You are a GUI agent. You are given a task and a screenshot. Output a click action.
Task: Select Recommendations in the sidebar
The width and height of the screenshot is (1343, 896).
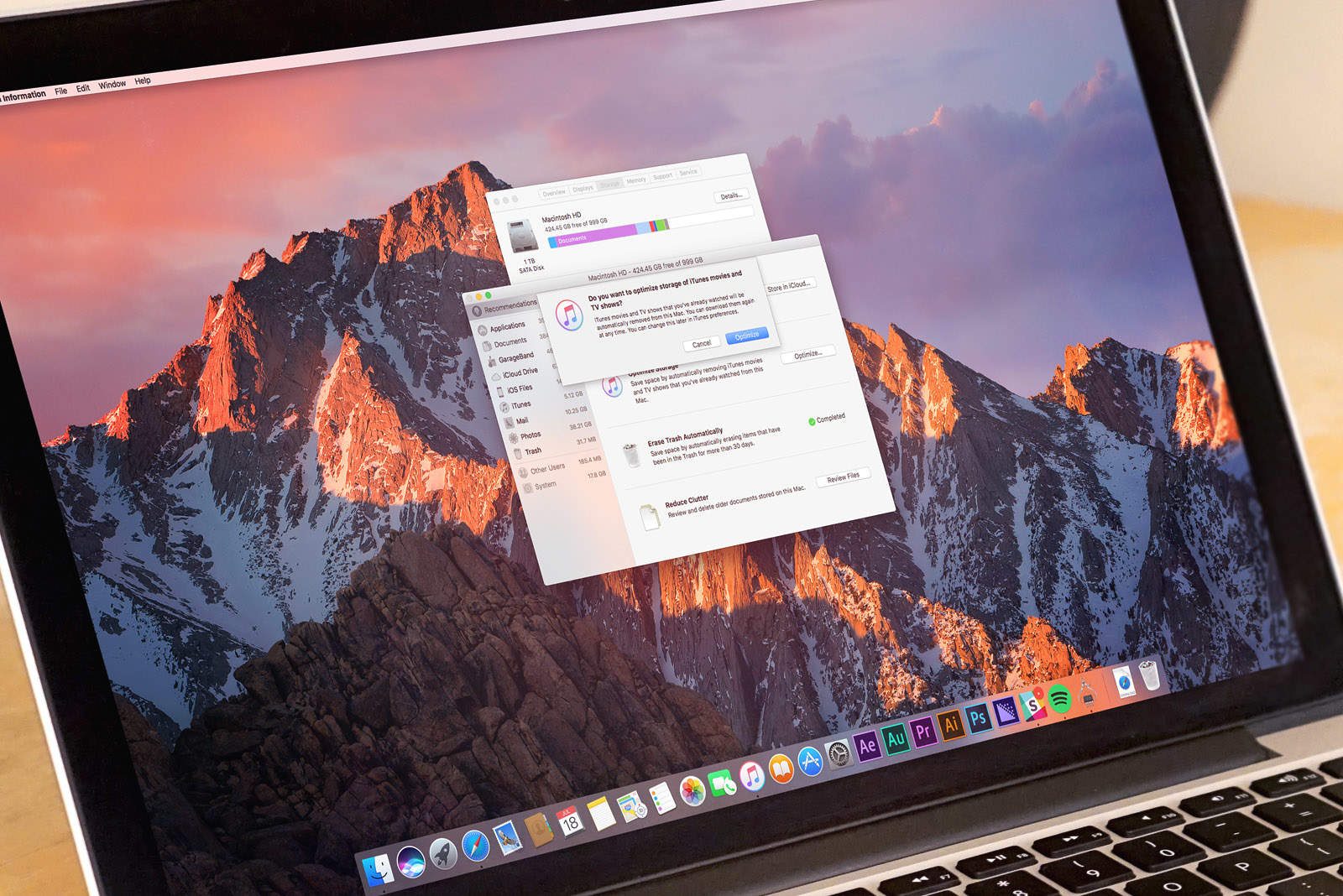(x=504, y=306)
